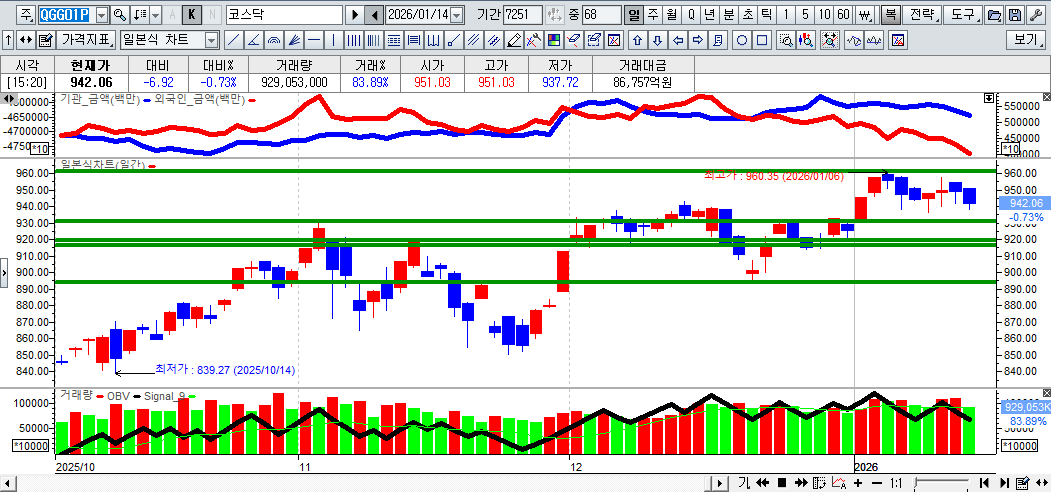This screenshot has height=492, width=1051.
Task: Open the 전략 strategy menu
Action: (x=924, y=15)
